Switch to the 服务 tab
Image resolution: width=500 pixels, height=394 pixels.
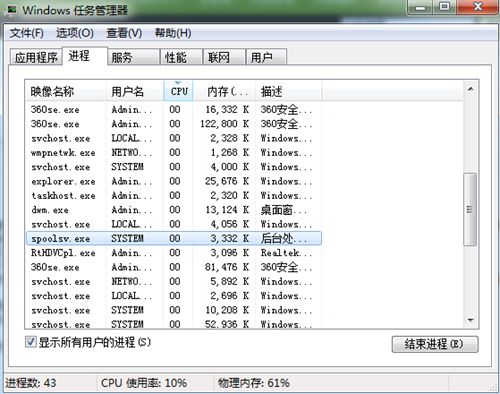tap(133, 57)
